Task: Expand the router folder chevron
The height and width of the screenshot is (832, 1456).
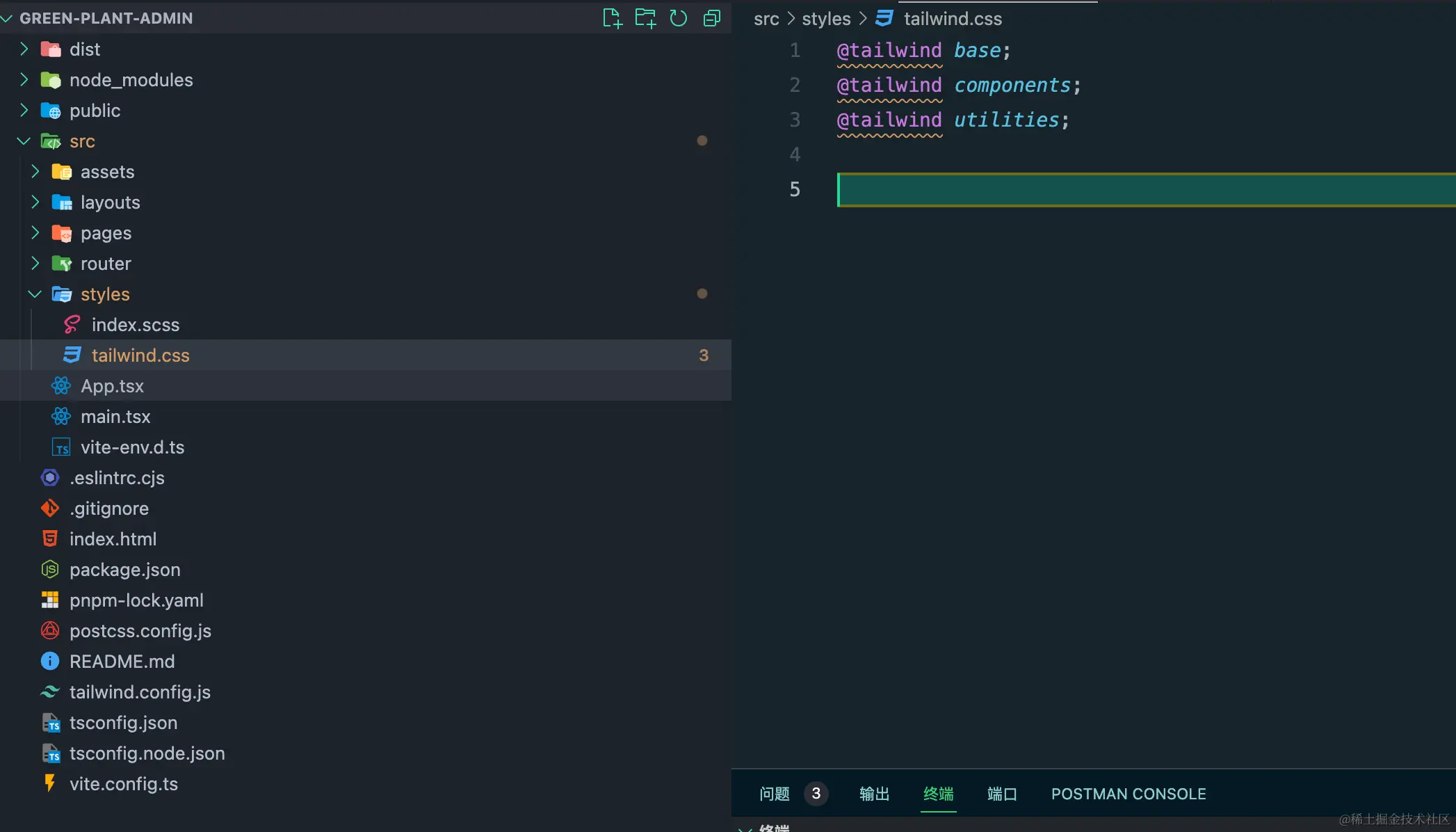Action: coord(35,263)
